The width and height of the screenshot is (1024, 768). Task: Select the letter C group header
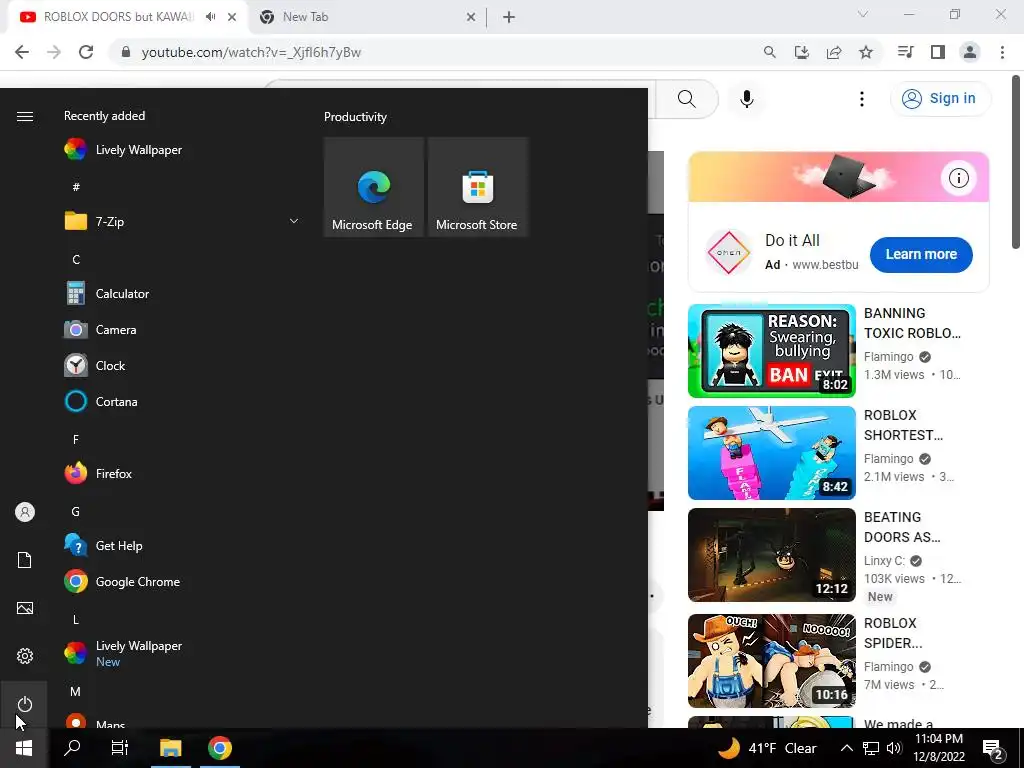point(76,259)
